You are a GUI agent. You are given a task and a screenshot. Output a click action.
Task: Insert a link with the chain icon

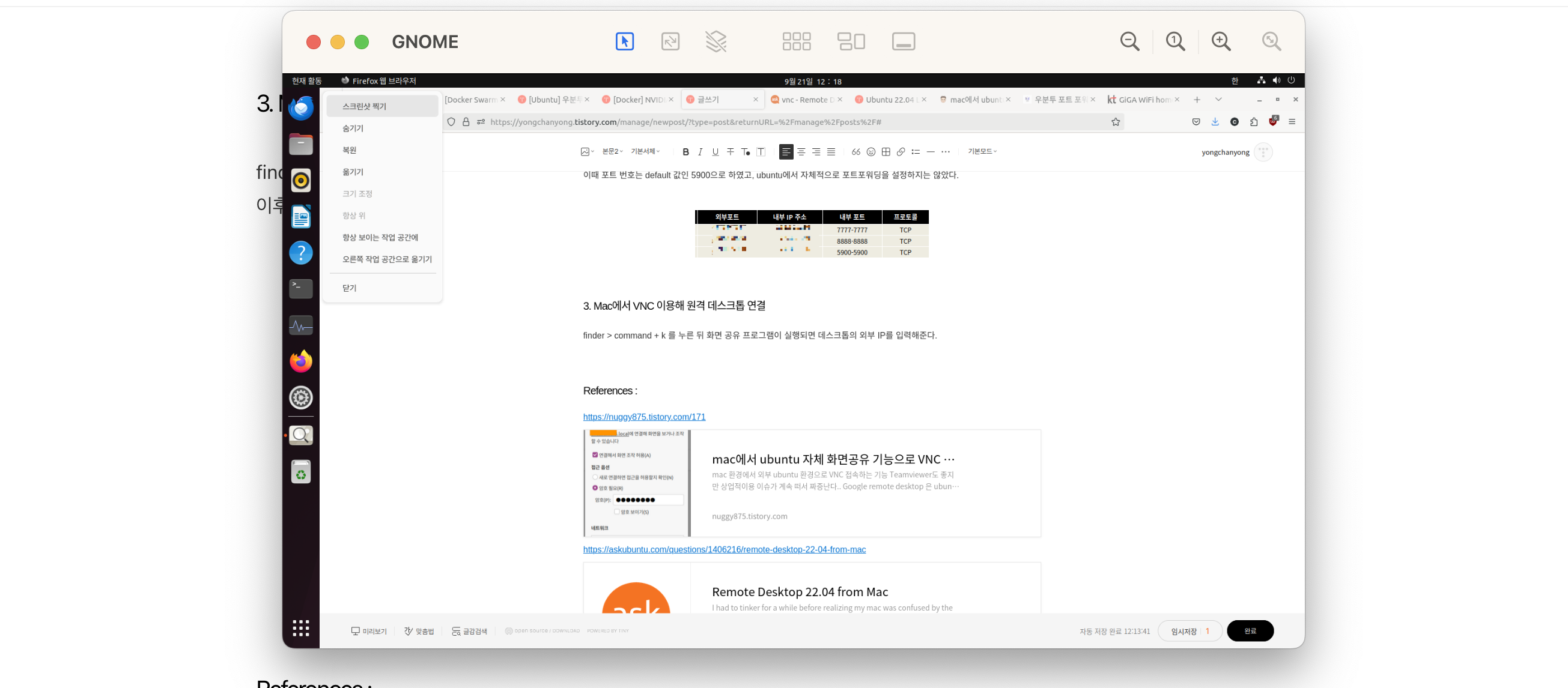(x=901, y=152)
